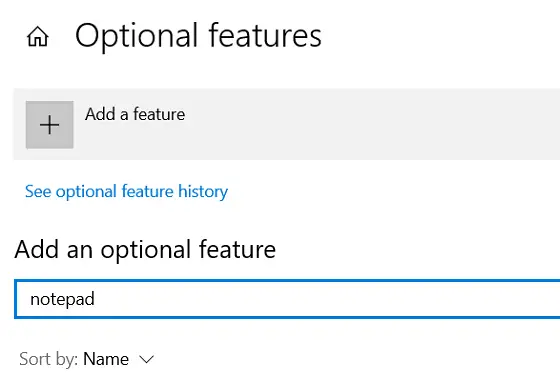This screenshot has height=387, width=560.
Task: Click the 'Name' sort value
Action: [106, 359]
